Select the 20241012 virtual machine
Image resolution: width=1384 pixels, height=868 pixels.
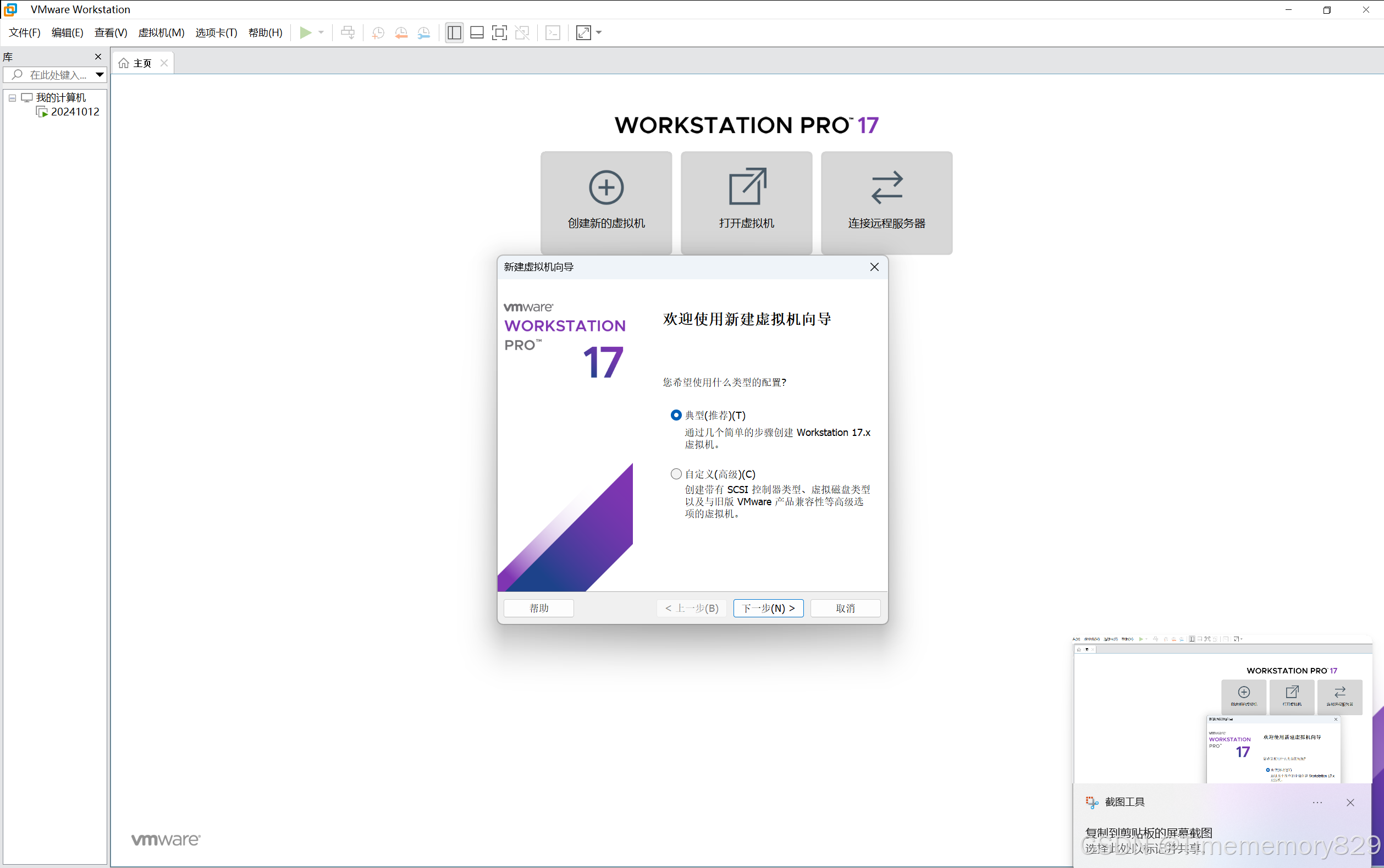[75, 112]
